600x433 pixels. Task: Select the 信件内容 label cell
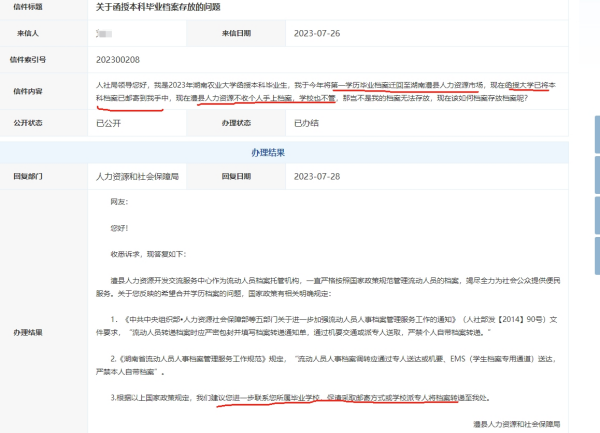coord(28,91)
